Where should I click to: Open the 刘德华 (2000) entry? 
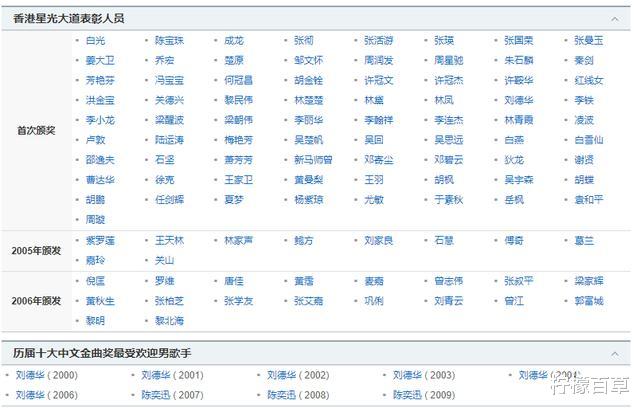coord(47,375)
